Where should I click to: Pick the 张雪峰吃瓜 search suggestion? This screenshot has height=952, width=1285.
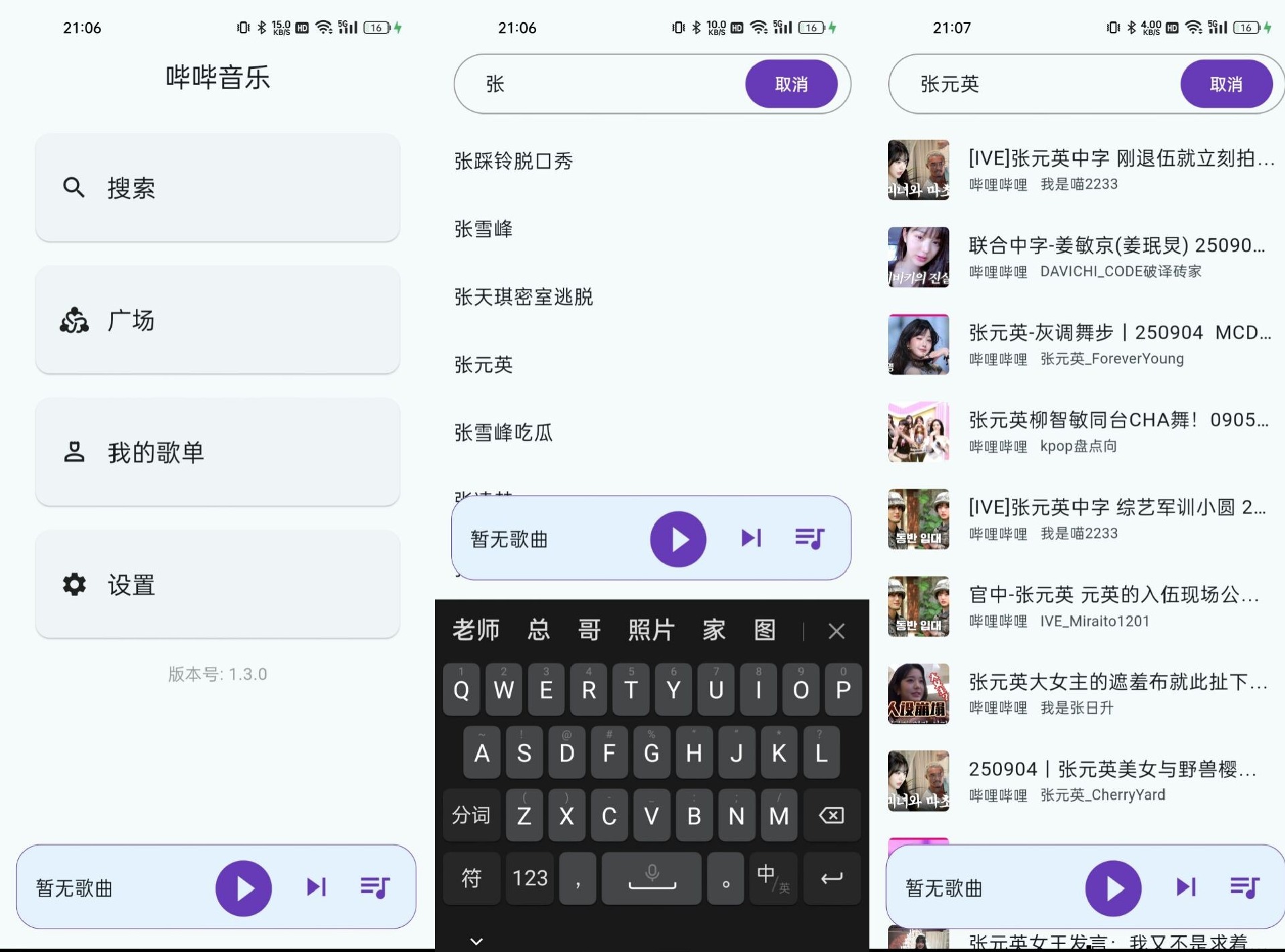503,433
